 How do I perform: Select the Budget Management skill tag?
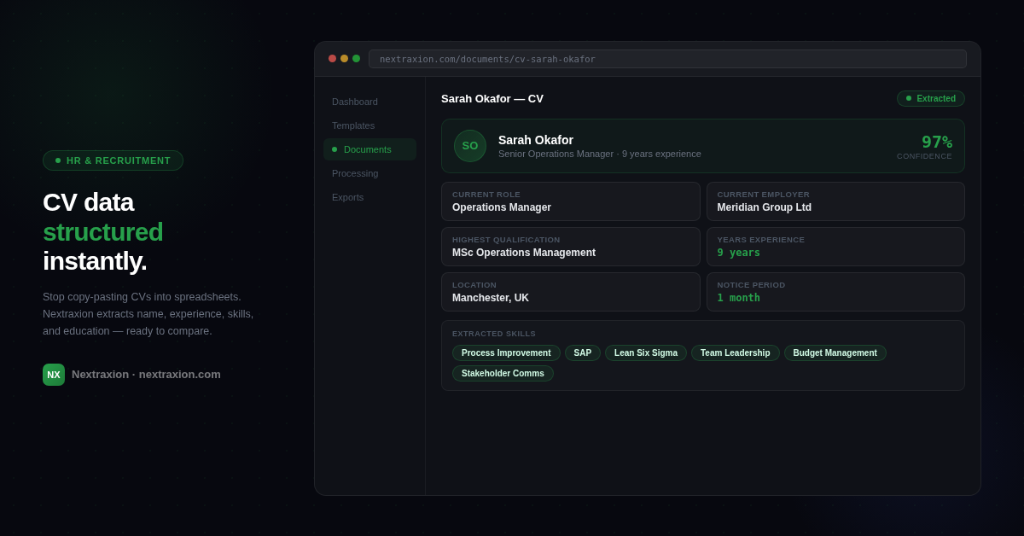[835, 353]
